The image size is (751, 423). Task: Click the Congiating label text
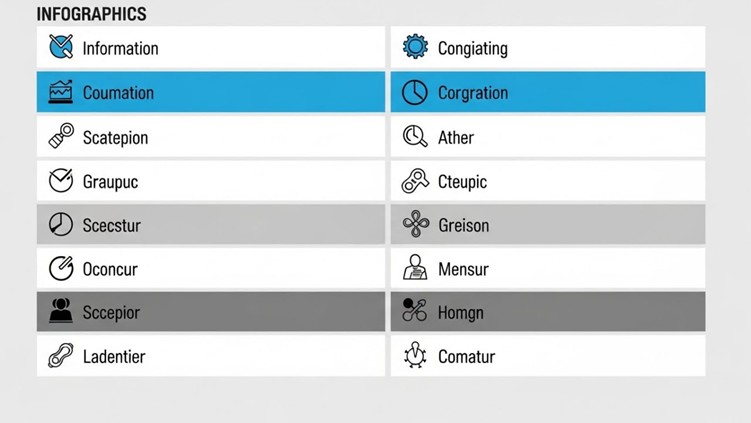473,48
